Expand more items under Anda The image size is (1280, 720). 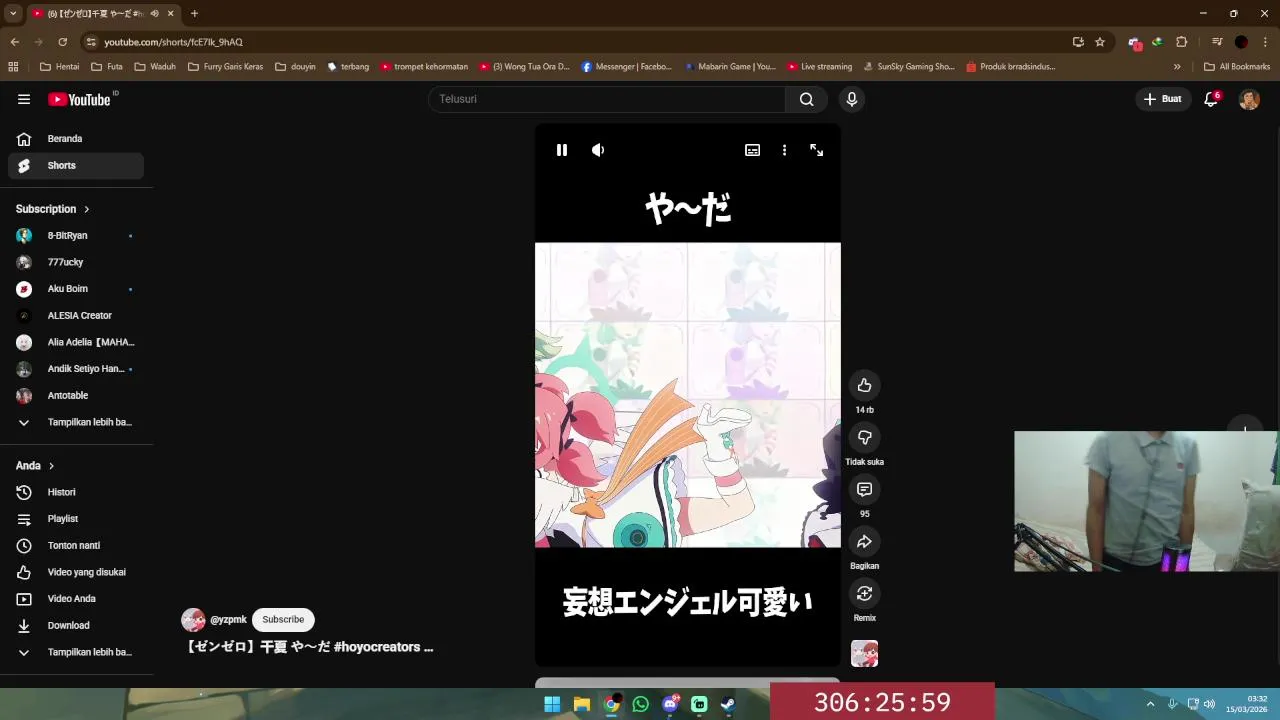coord(76,652)
